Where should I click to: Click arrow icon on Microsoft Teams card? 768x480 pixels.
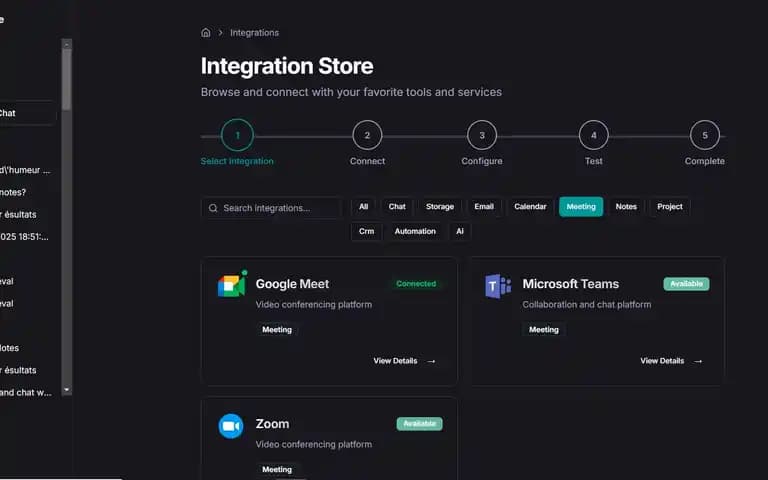click(x=698, y=361)
